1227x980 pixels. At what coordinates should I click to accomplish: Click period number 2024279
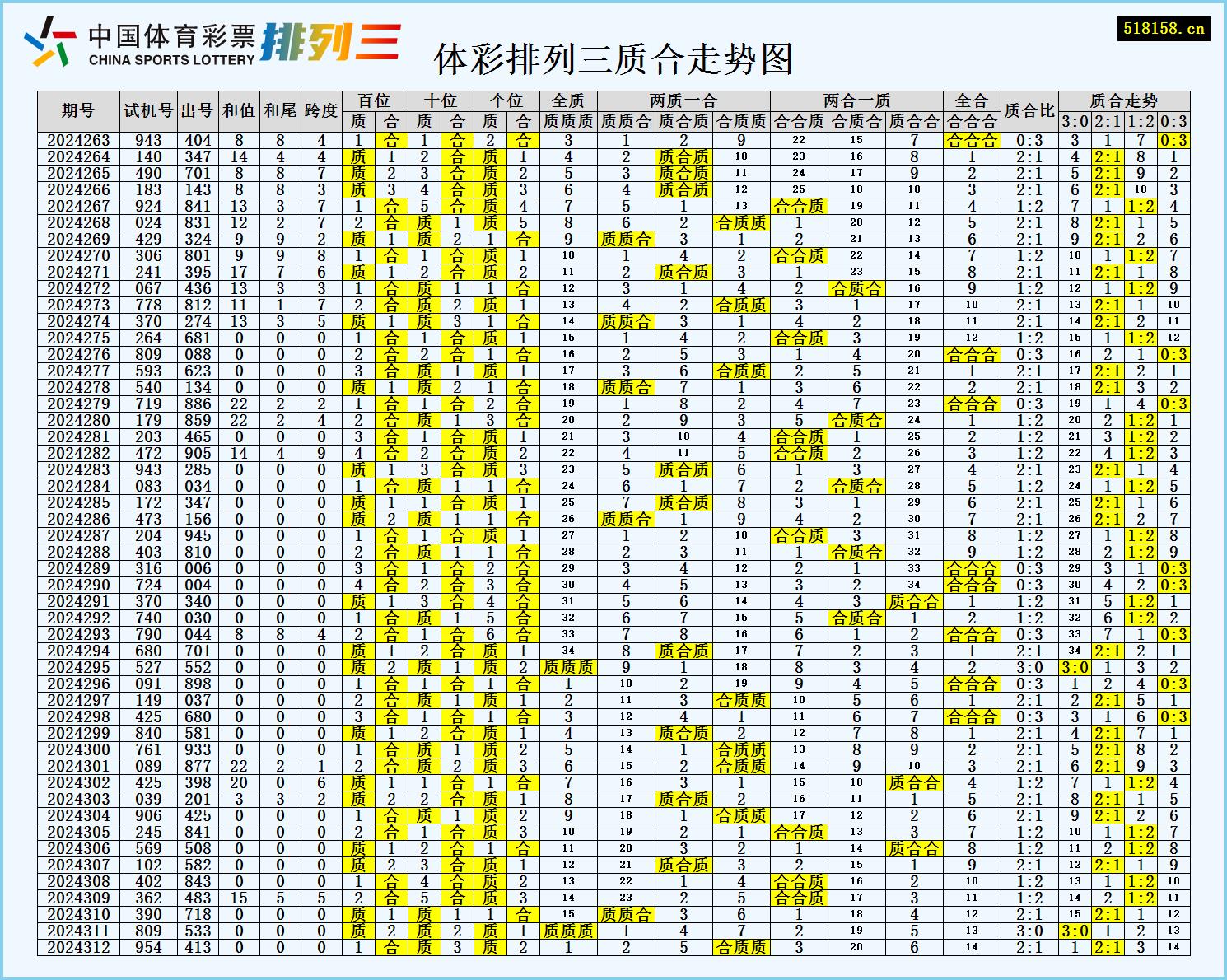78,404
